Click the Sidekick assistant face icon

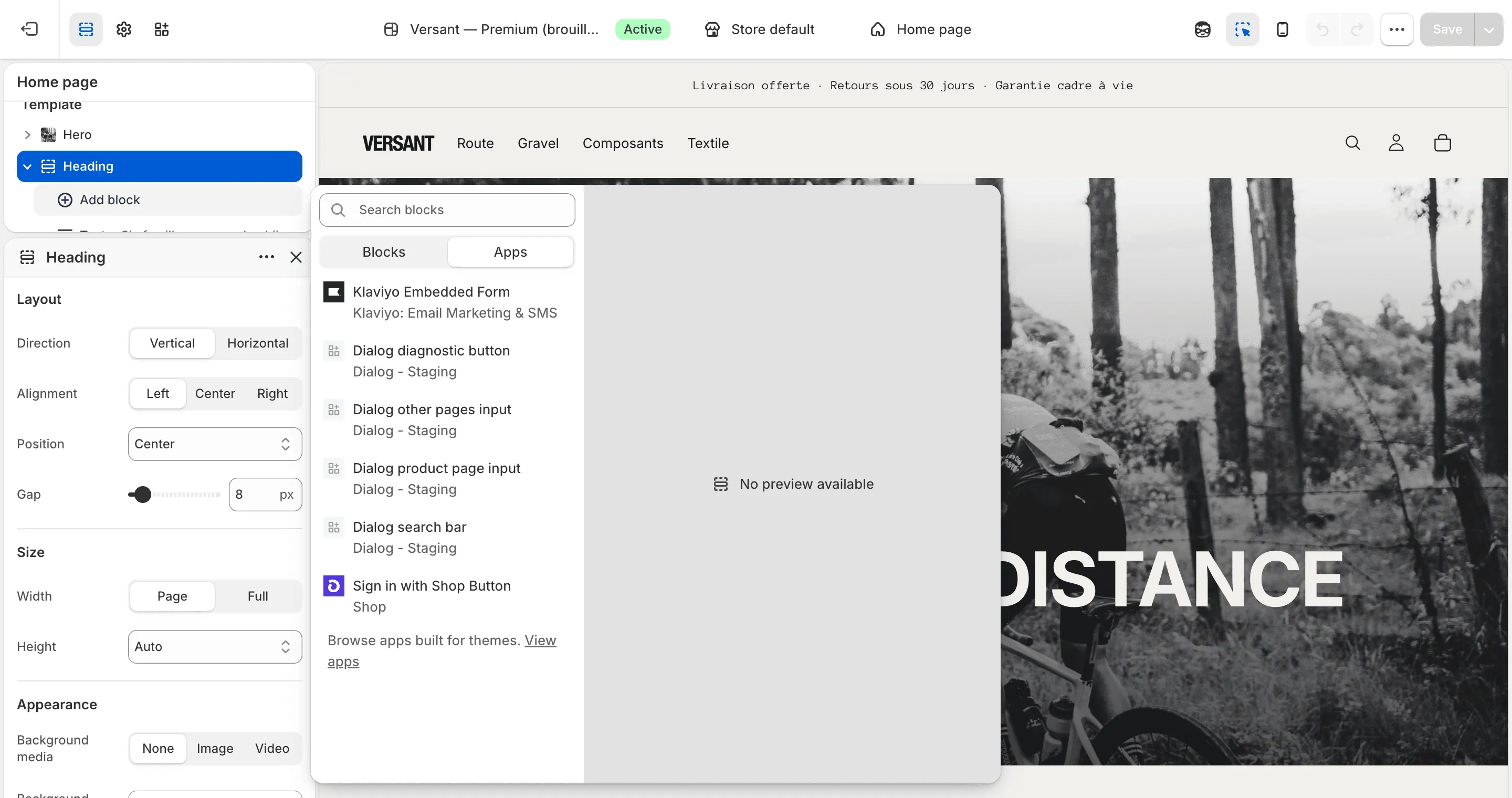point(1202,29)
